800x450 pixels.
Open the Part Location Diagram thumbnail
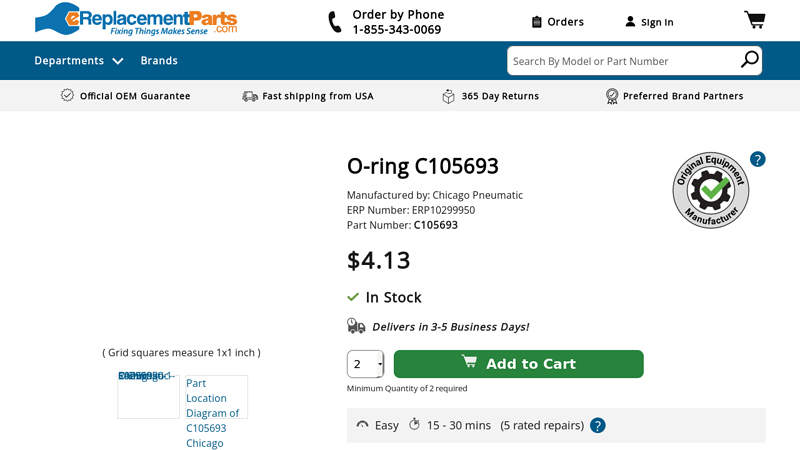(215, 397)
